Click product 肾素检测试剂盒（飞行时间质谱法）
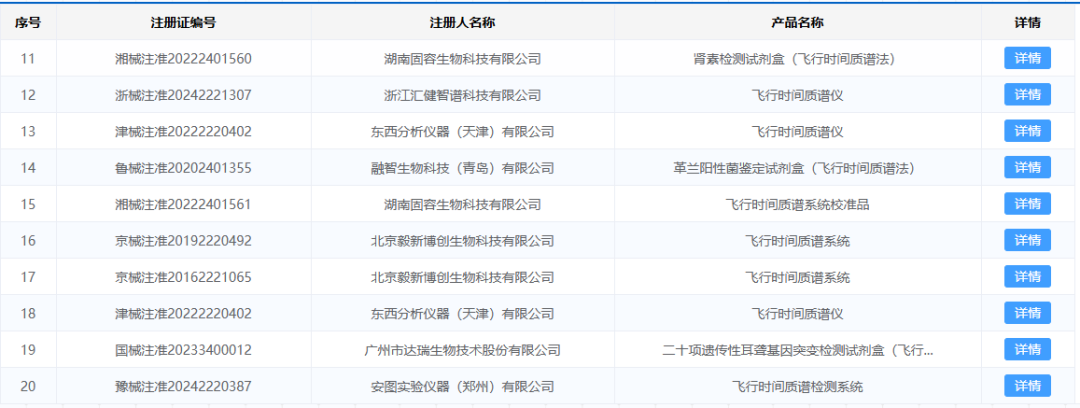The width and height of the screenshot is (1080, 408). point(797,59)
